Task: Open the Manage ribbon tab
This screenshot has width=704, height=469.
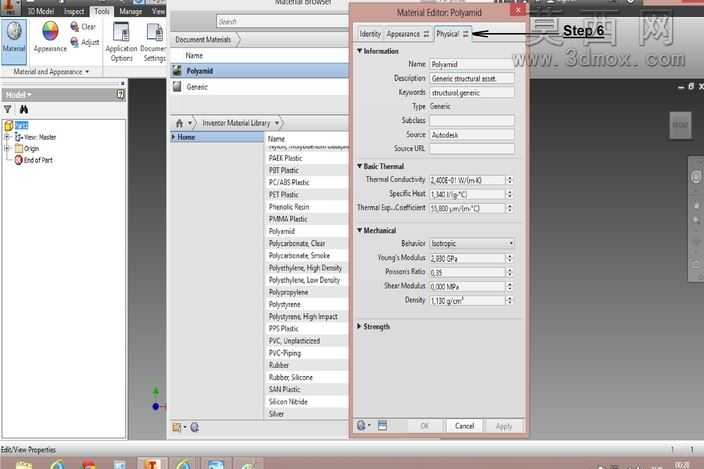Action: click(x=131, y=11)
